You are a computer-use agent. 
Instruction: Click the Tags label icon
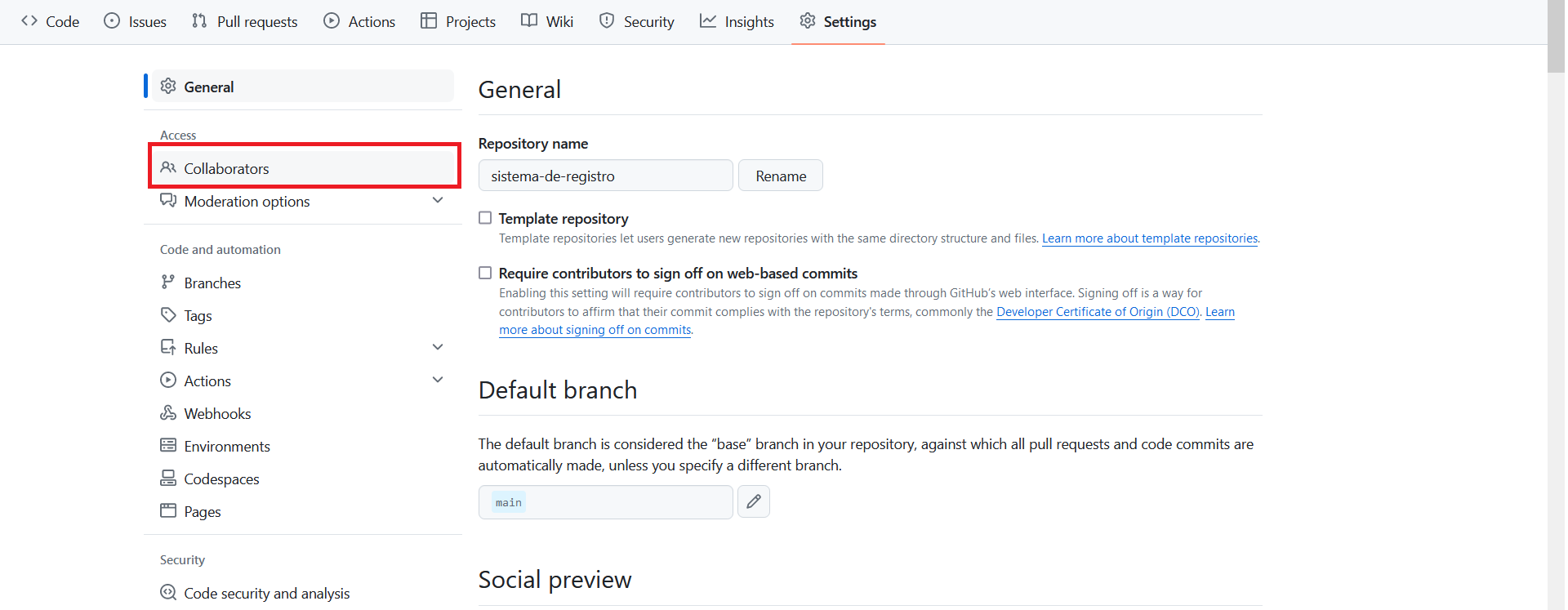point(168,315)
